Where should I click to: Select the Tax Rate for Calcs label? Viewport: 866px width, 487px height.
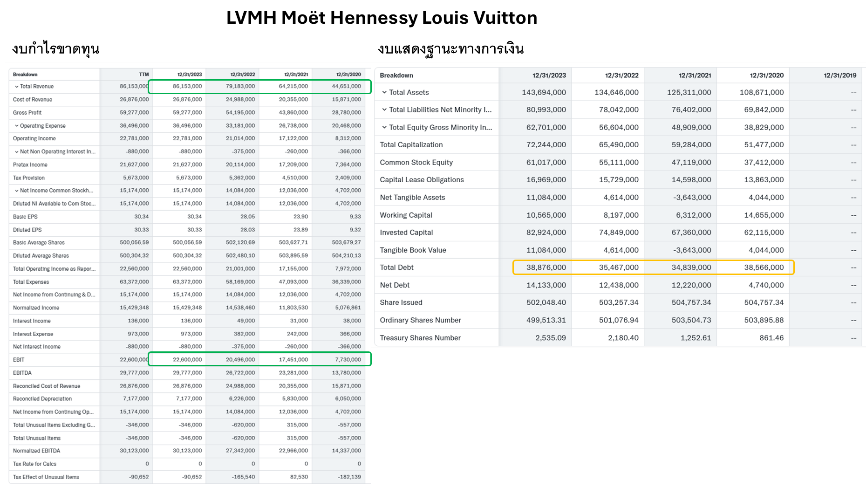[x=34, y=464]
